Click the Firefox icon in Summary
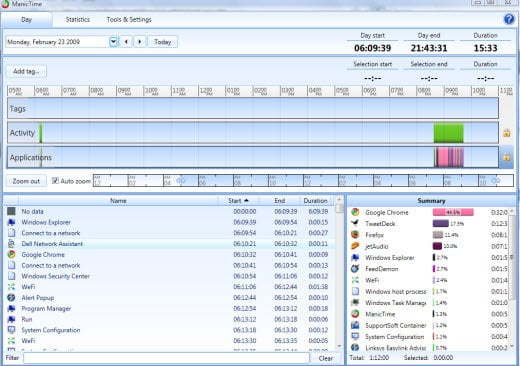The height and width of the screenshot is (366, 520). click(355, 235)
